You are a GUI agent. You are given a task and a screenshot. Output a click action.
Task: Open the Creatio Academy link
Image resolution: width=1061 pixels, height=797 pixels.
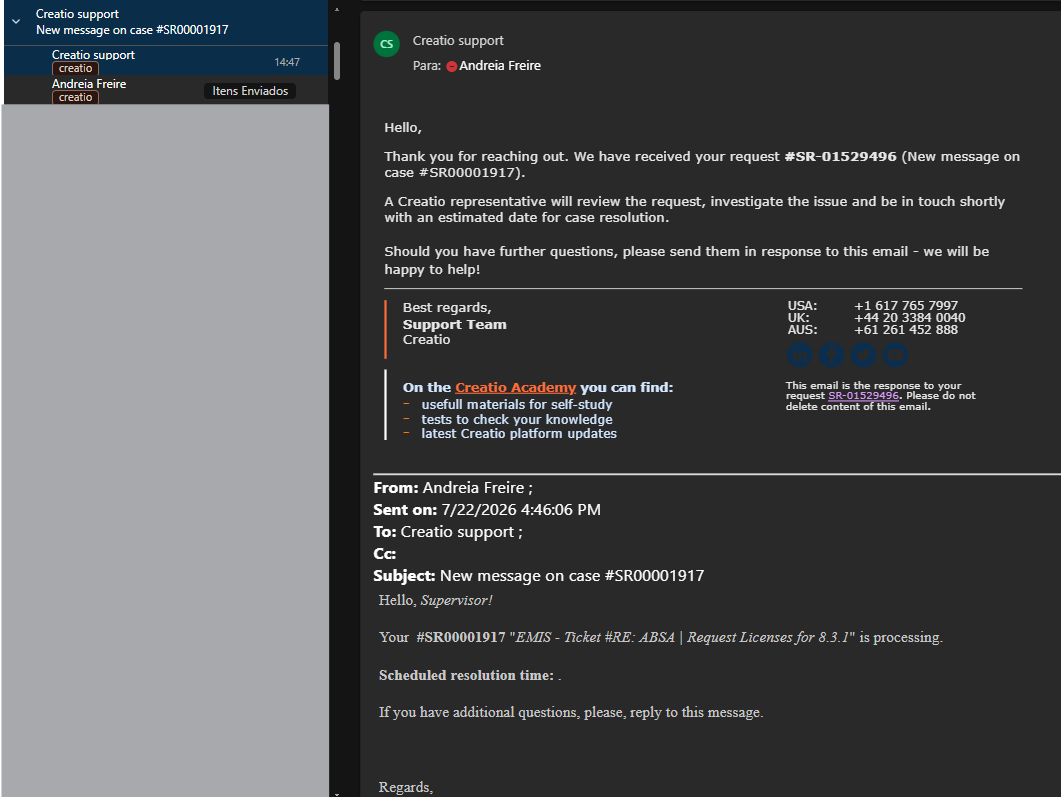click(x=515, y=388)
